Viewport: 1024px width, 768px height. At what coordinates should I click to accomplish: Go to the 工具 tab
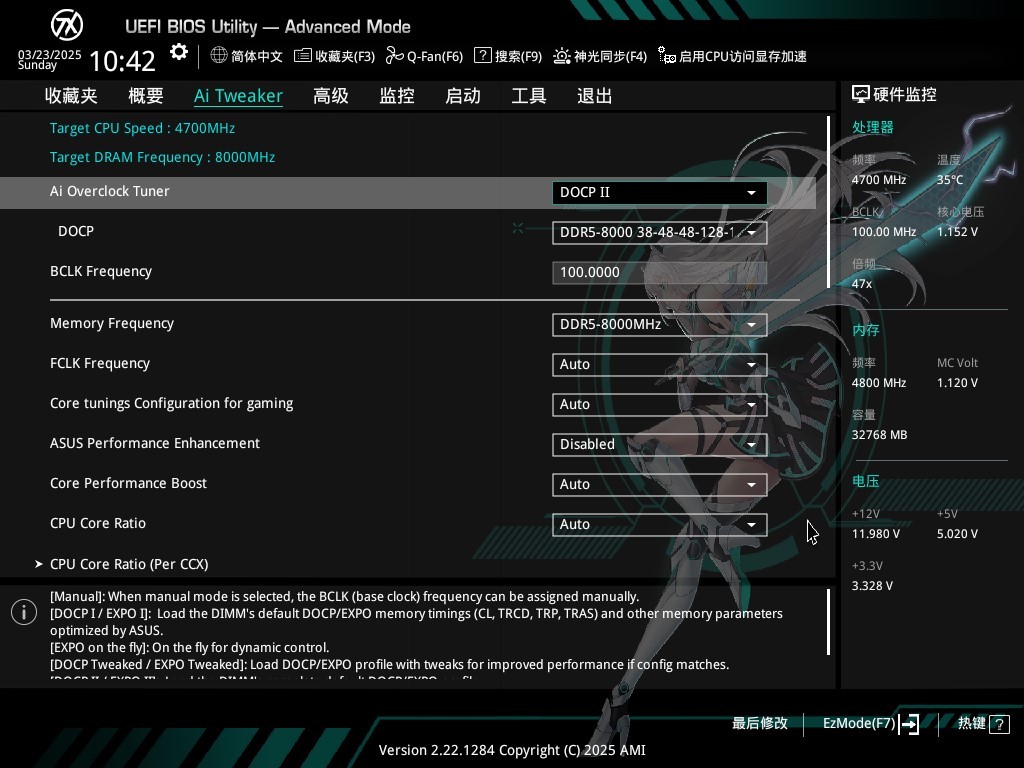[529, 96]
